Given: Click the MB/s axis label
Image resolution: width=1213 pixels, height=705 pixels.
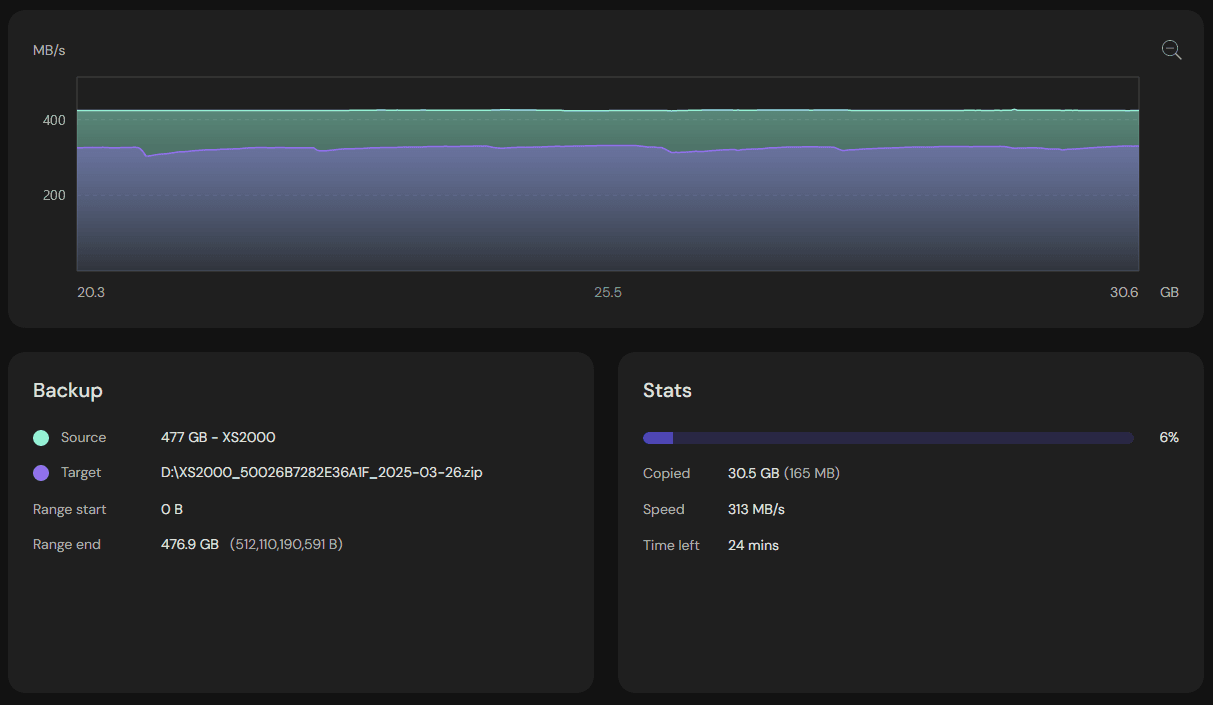Looking at the screenshot, I should 49,50.
